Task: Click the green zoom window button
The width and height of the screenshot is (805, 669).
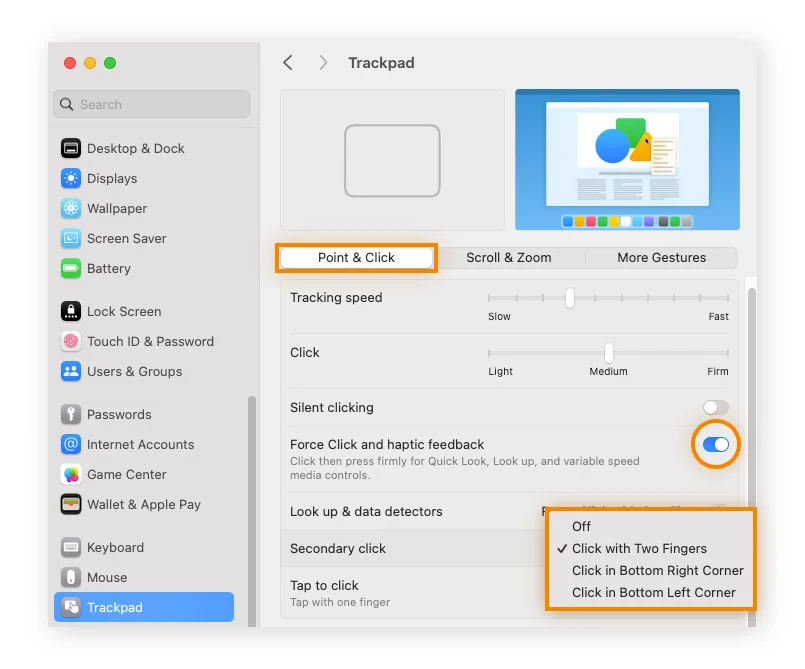Action: pos(110,63)
